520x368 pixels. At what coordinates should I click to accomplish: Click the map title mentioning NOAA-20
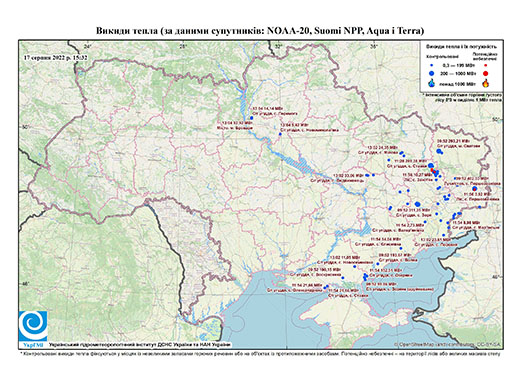pyautogui.click(x=260, y=31)
